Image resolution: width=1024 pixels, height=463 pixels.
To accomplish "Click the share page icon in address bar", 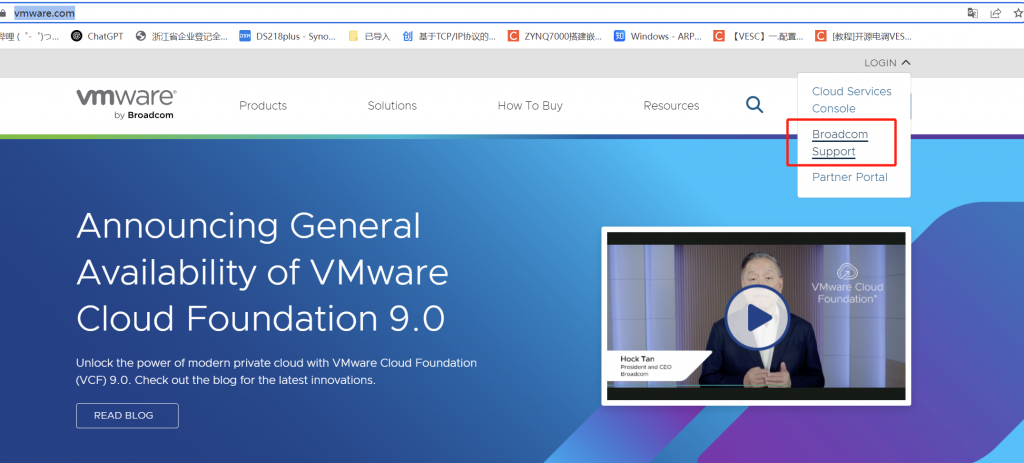I will [x=995, y=13].
